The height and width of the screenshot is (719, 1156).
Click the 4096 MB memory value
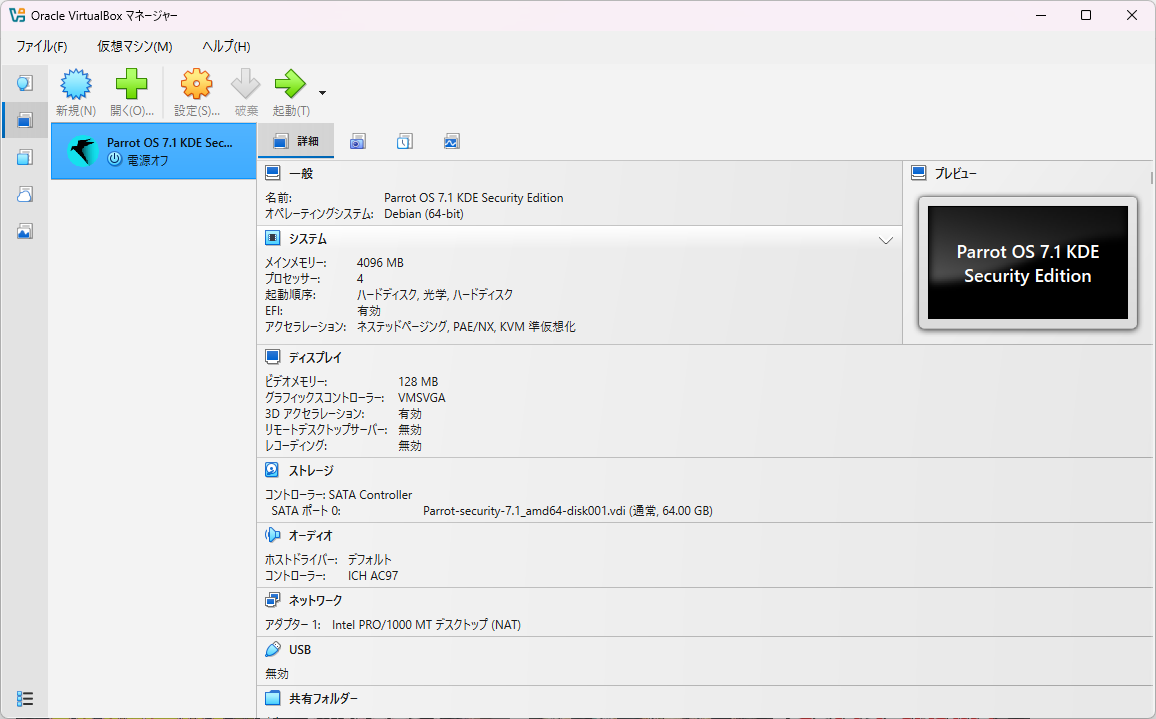[x=380, y=263]
